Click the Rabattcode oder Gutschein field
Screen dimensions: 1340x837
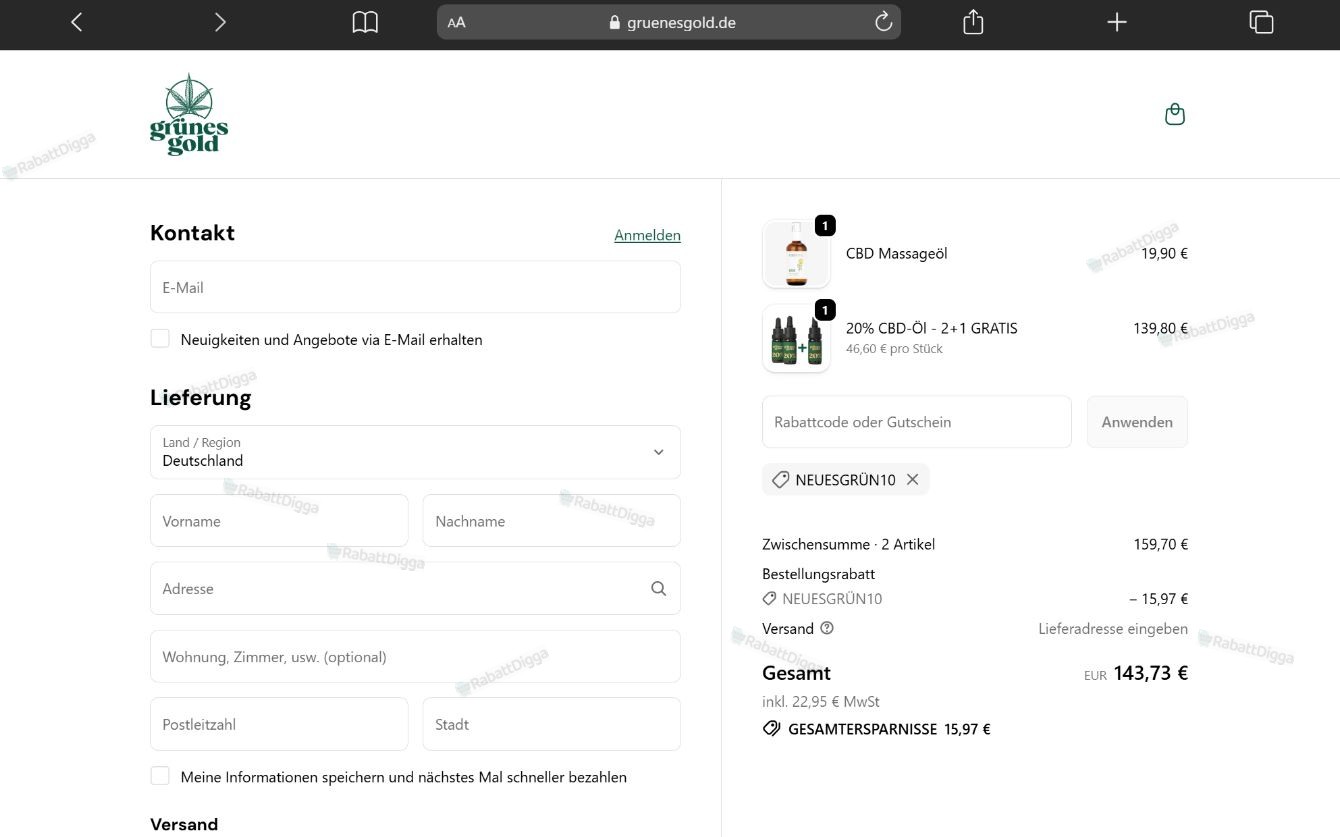point(916,422)
